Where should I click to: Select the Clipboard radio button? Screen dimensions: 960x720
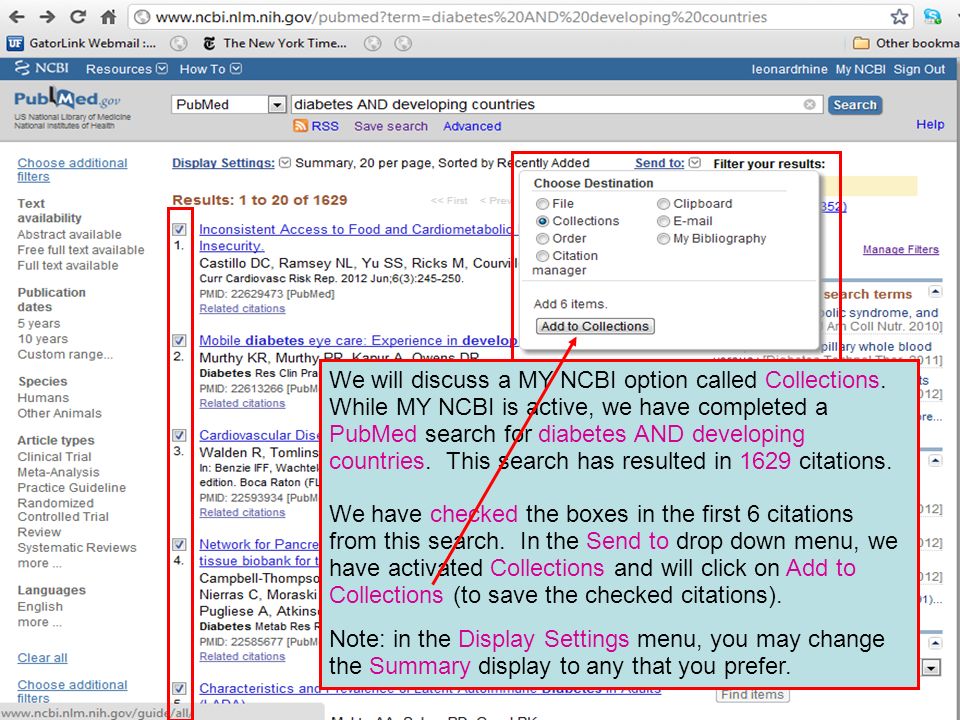(663, 204)
